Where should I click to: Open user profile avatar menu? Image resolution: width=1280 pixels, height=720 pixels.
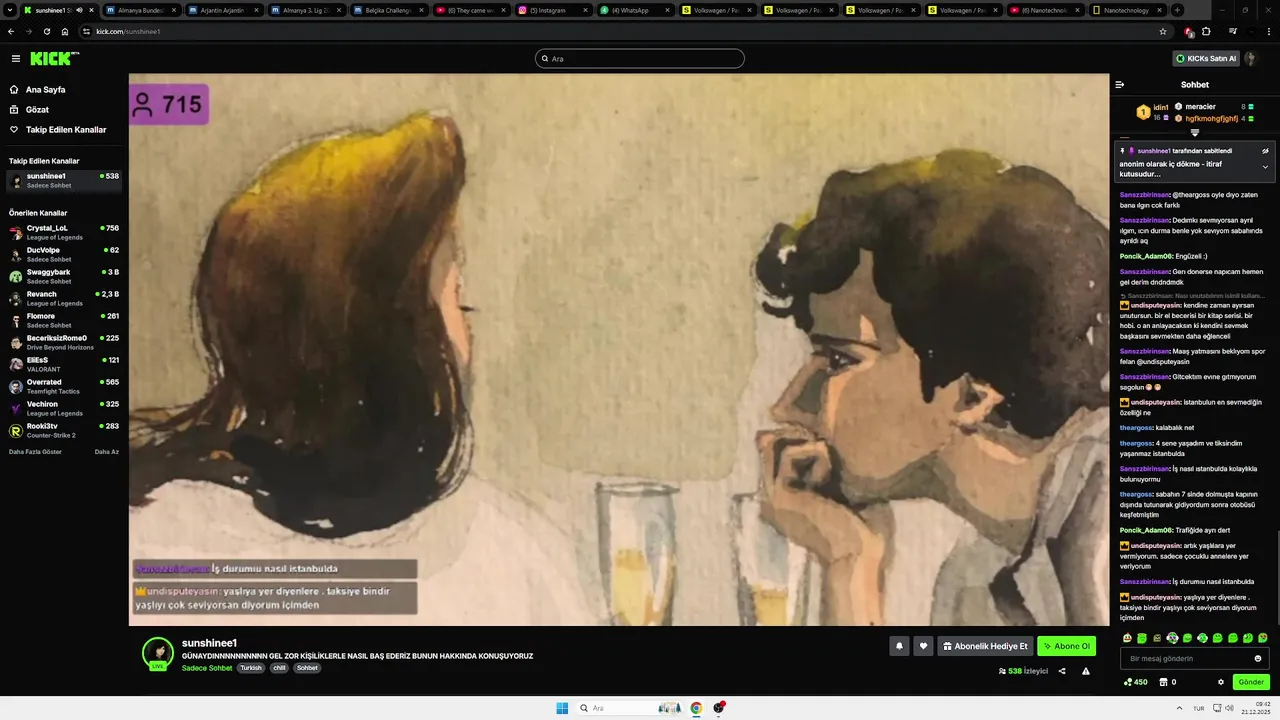coord(1250,58)
